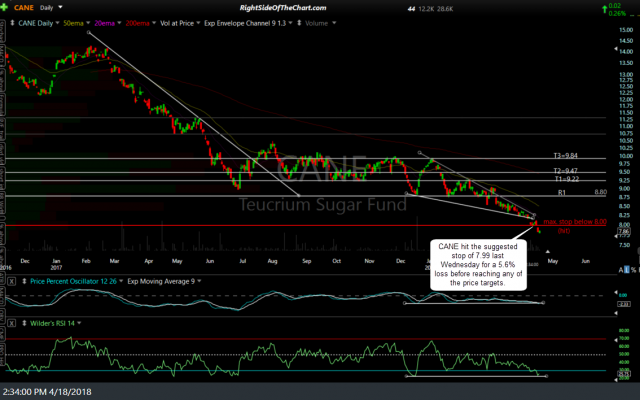Click the Jun label at right of time axis
Screen dimensions: 640x400
click(x=585, y=261)
